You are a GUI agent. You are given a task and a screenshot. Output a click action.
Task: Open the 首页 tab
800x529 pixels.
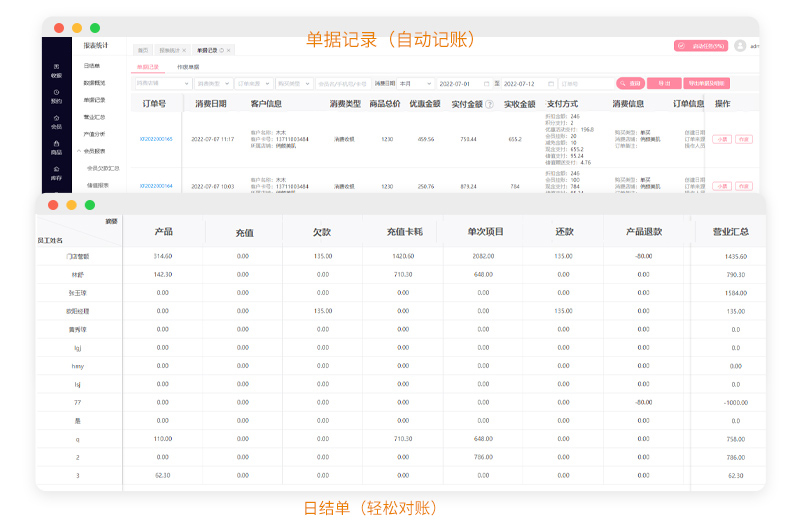click(x=143, y=50)
